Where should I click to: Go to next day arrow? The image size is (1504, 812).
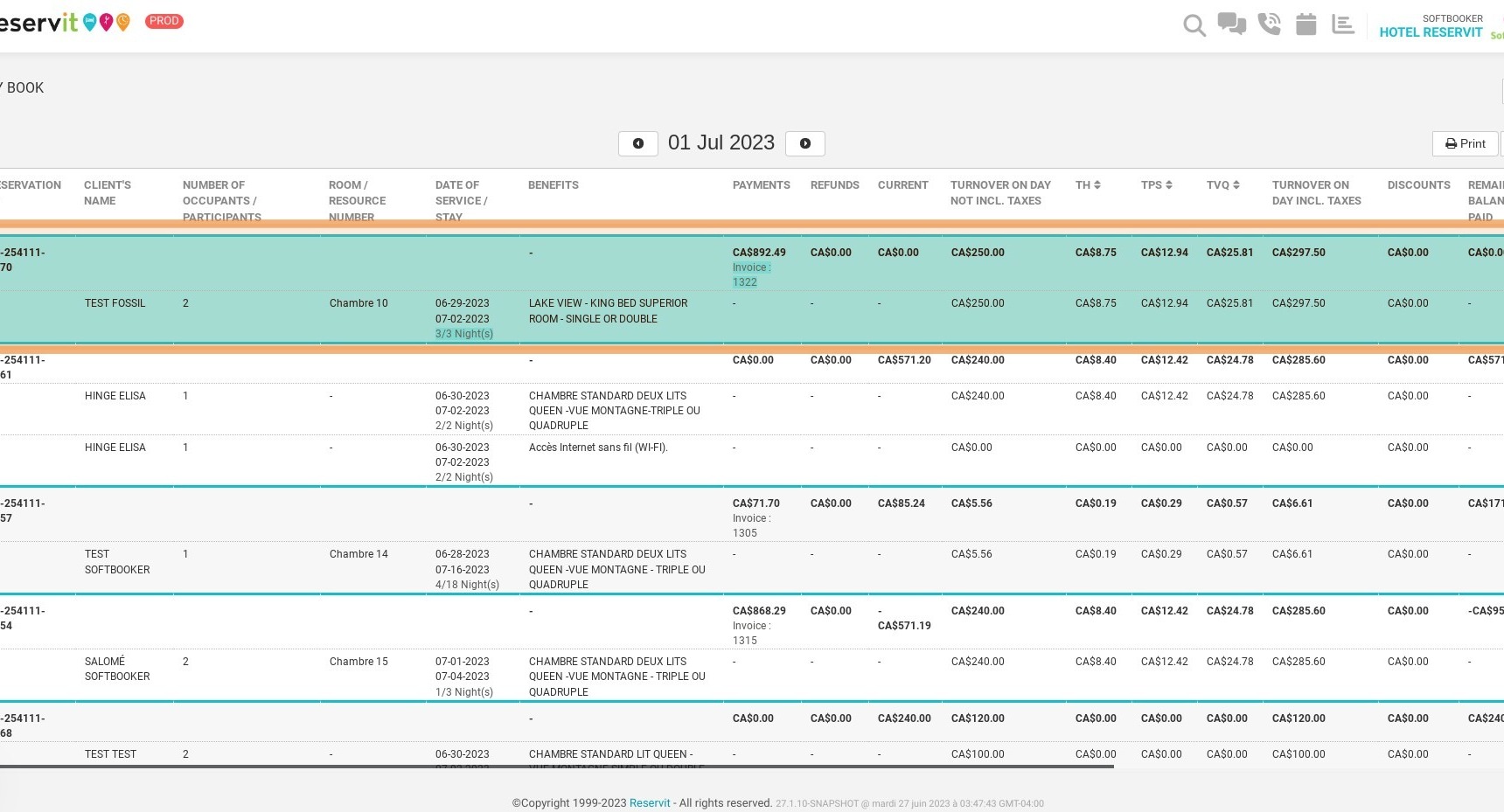coord(805,143)
